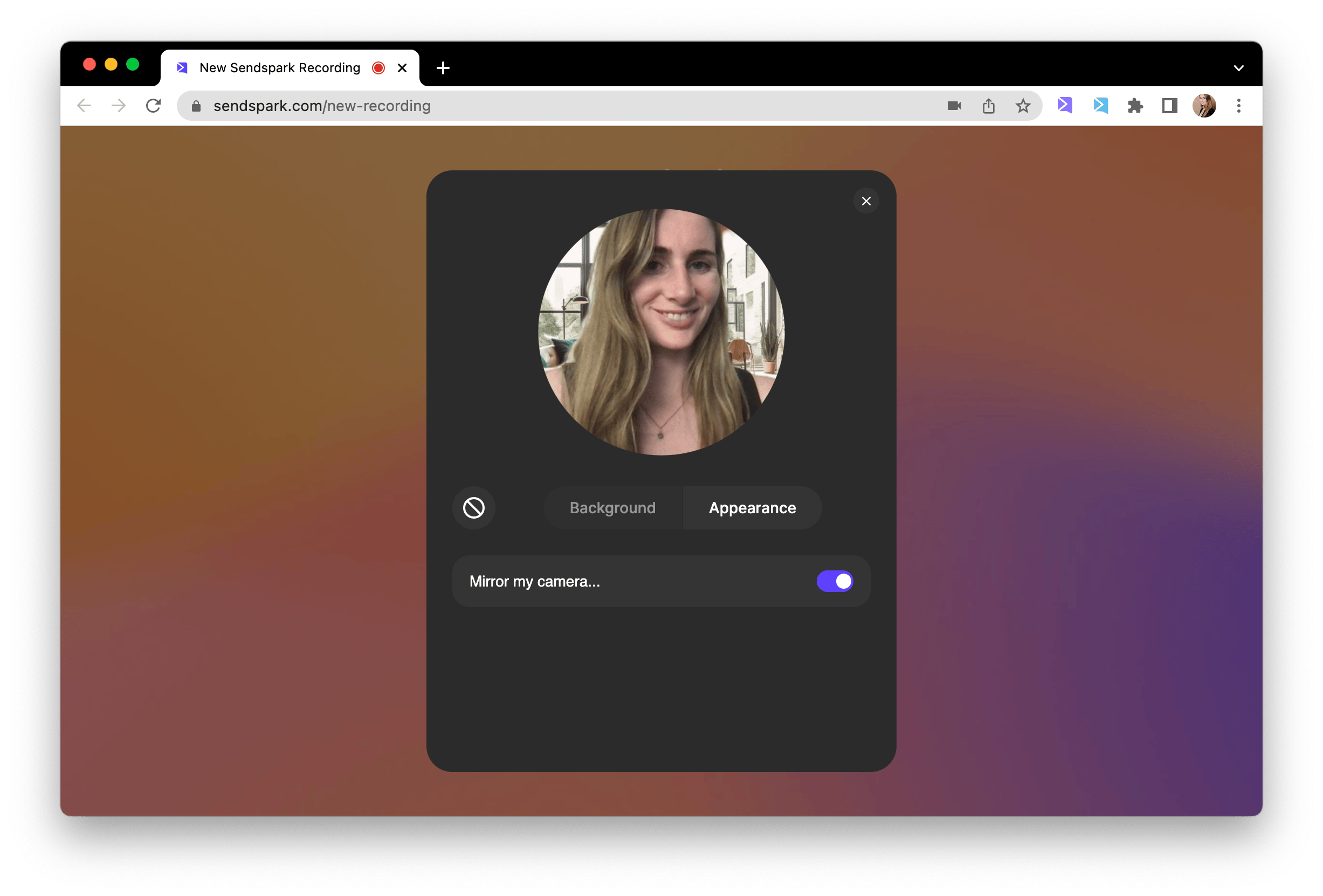The width and height of the screenshot is (1323, 896).
Task: Open the Extensions puzzle menu
Action: [x=1134, y=106]
